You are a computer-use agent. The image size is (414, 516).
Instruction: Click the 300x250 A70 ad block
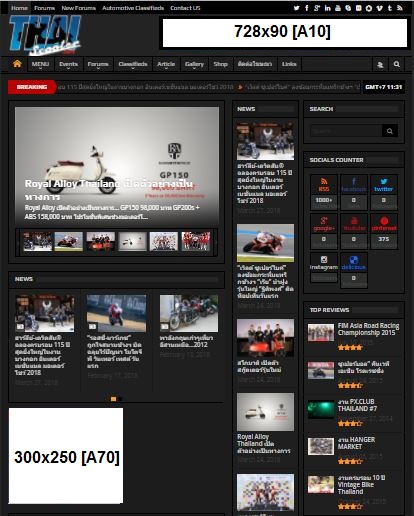pyautogui.click(x=66, y=456)
